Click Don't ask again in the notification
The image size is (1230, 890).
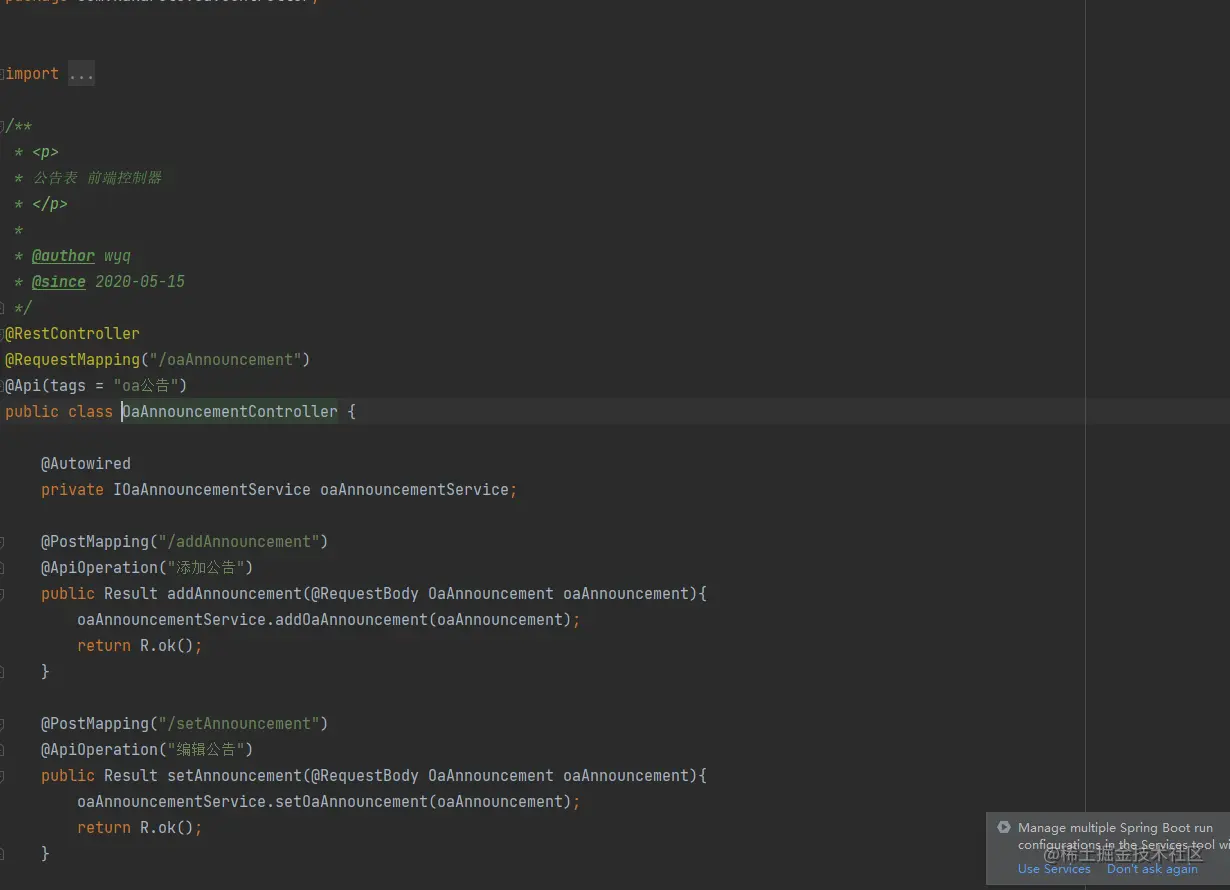[x=1152, y=869]
